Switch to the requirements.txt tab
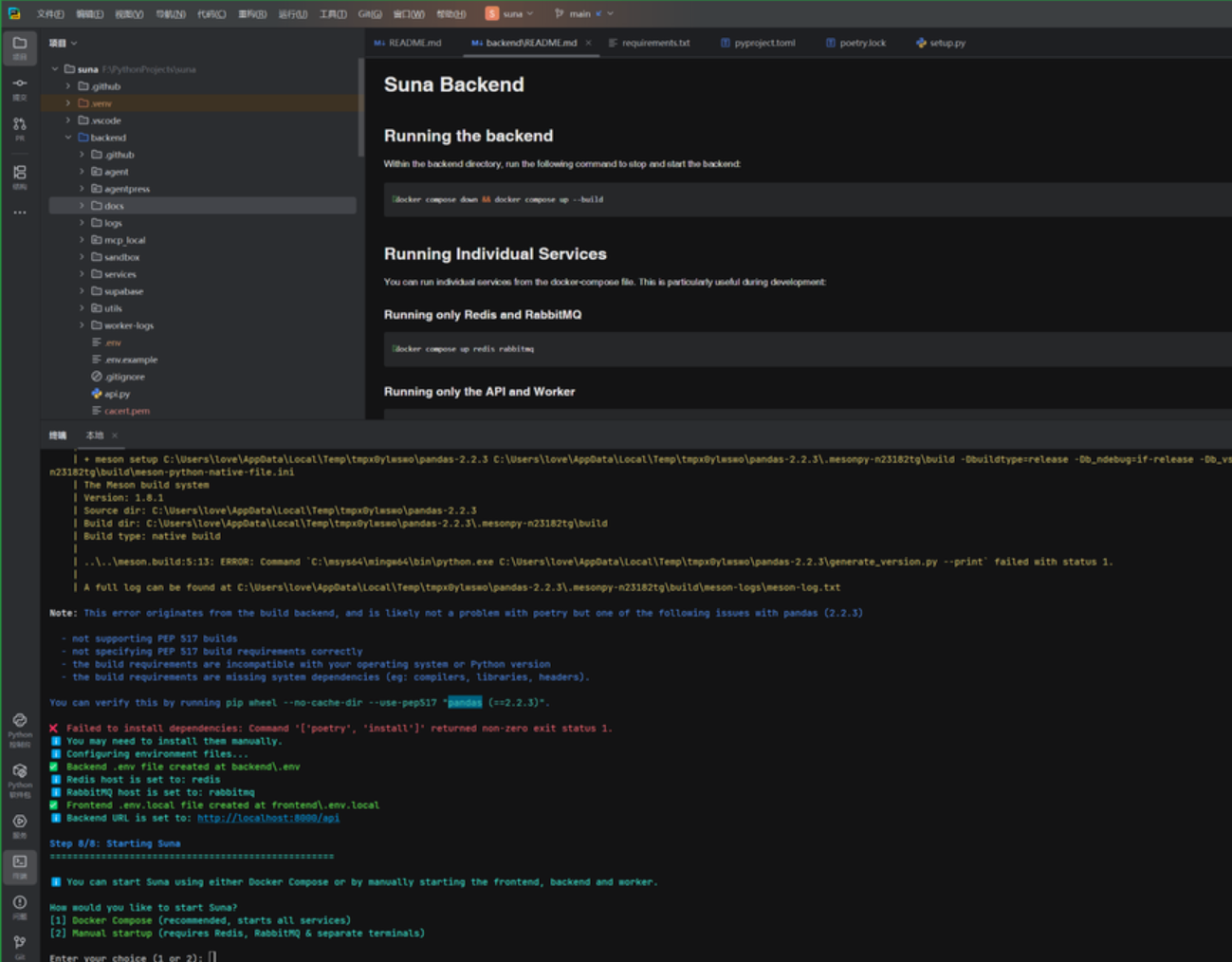Screen dimensions: 1232x962 [650, 43]
